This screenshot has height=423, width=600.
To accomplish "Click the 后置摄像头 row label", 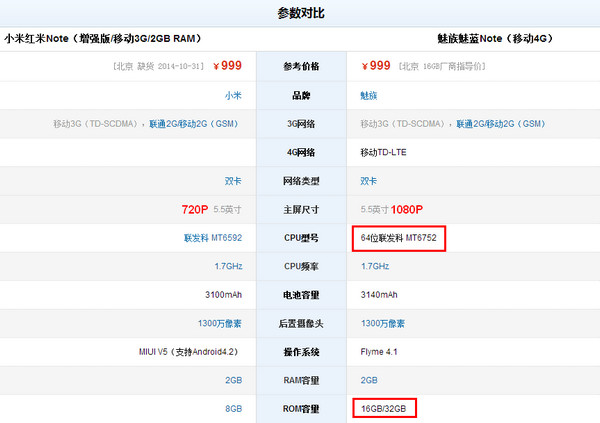I will coord(301,323).
